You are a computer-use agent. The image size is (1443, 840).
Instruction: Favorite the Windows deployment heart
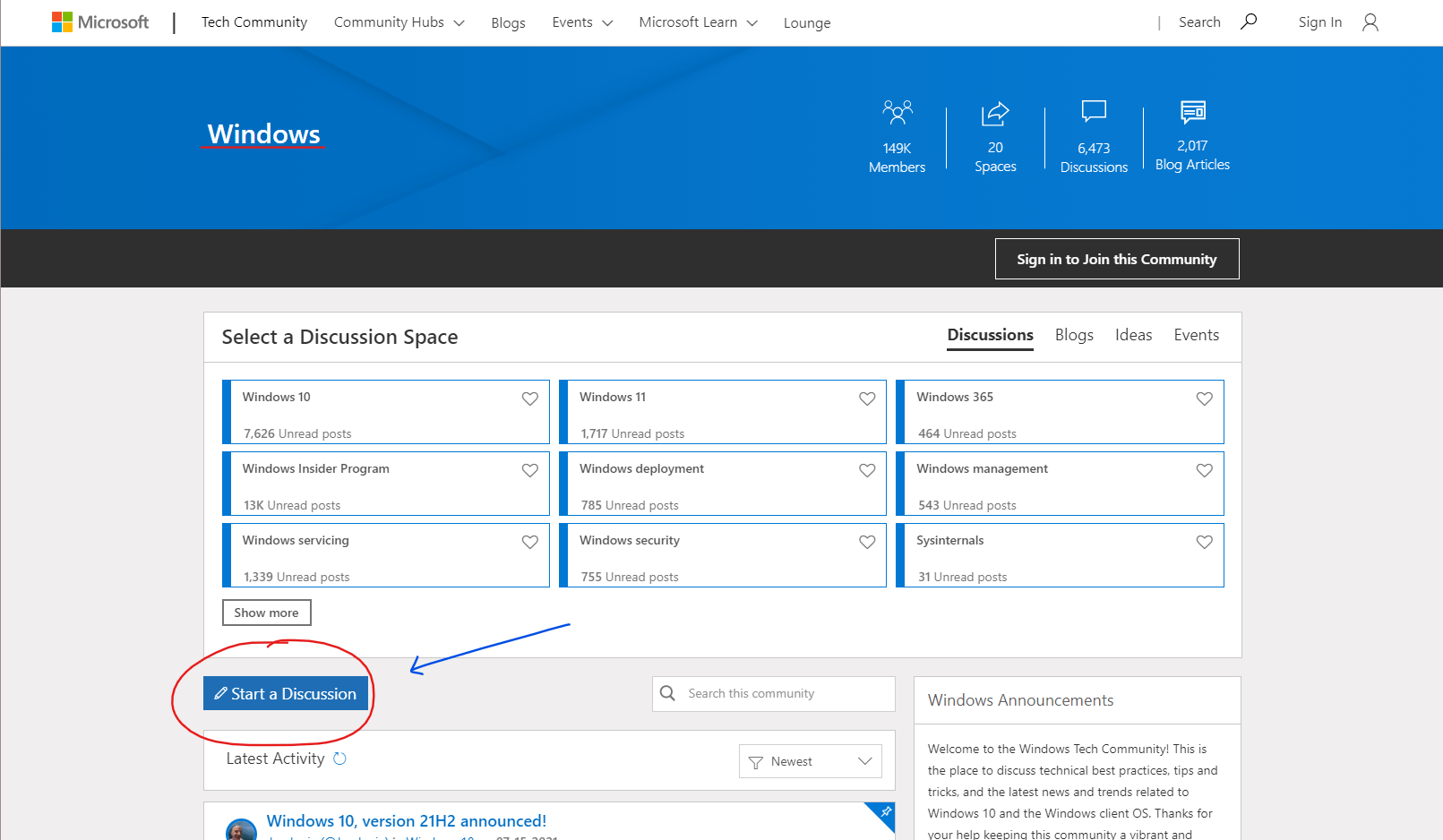[x=867, y=470]
